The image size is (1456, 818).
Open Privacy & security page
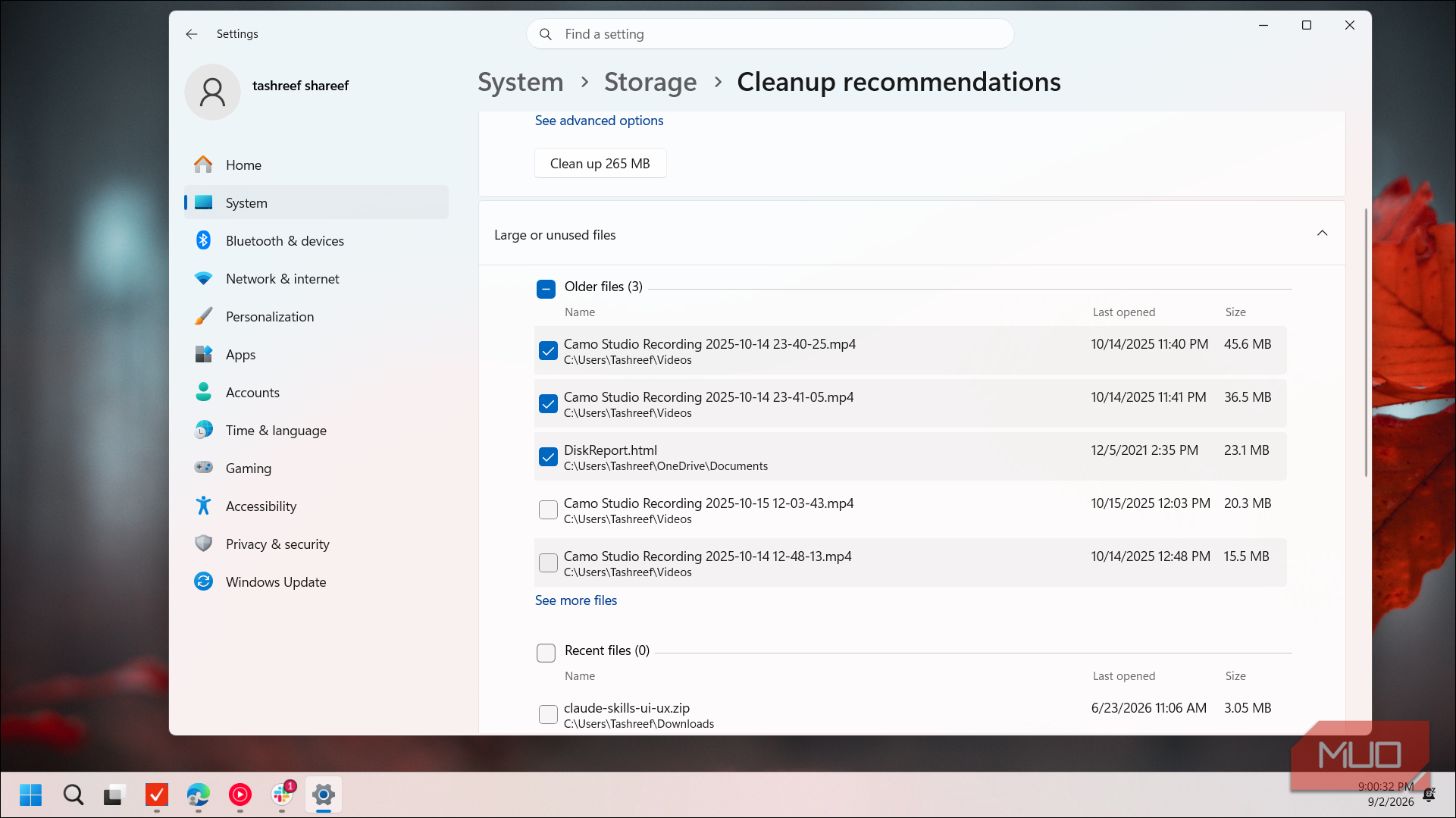click(316, 544)
